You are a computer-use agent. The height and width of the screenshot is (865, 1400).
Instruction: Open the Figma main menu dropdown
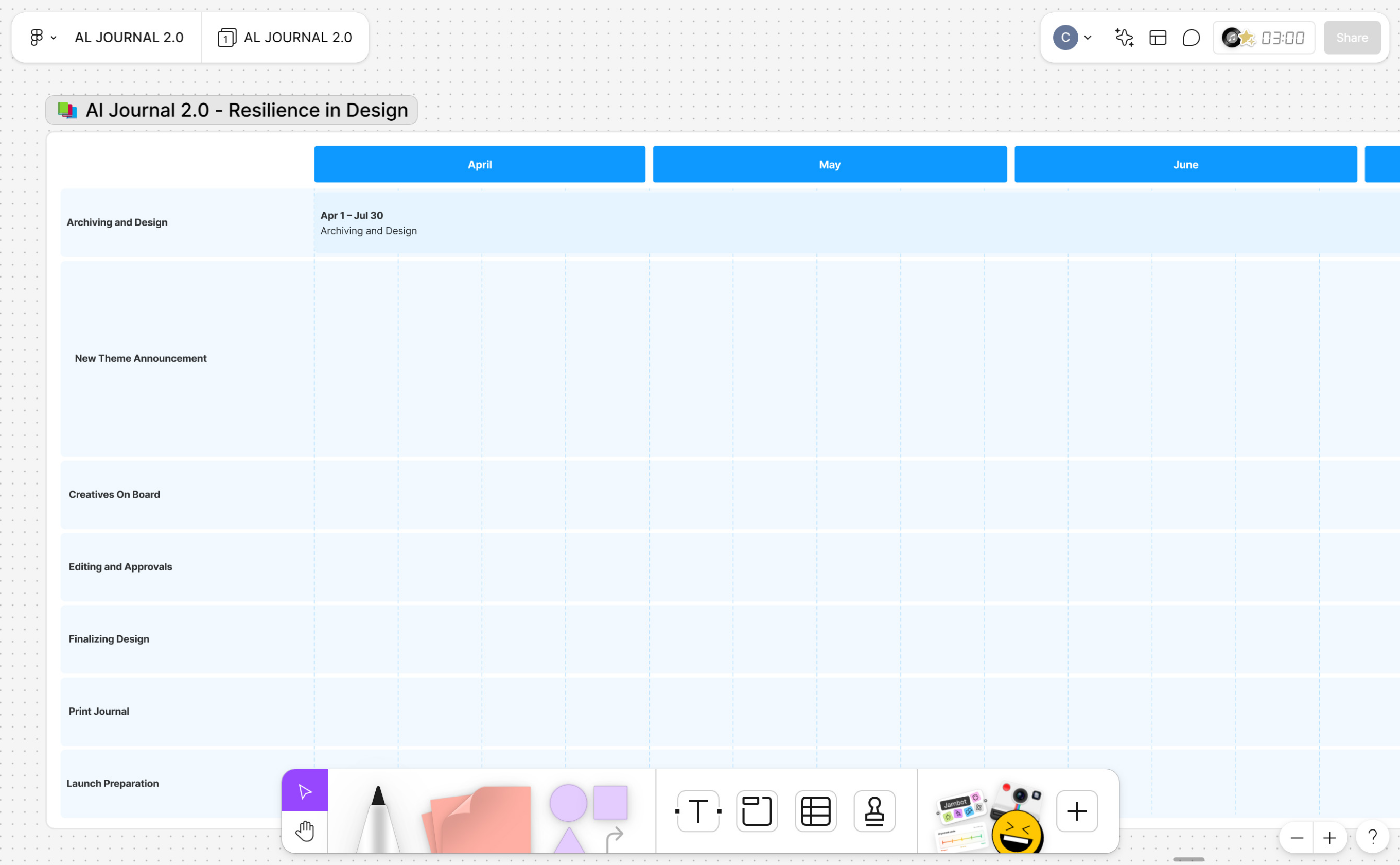[x=42, y=38]
